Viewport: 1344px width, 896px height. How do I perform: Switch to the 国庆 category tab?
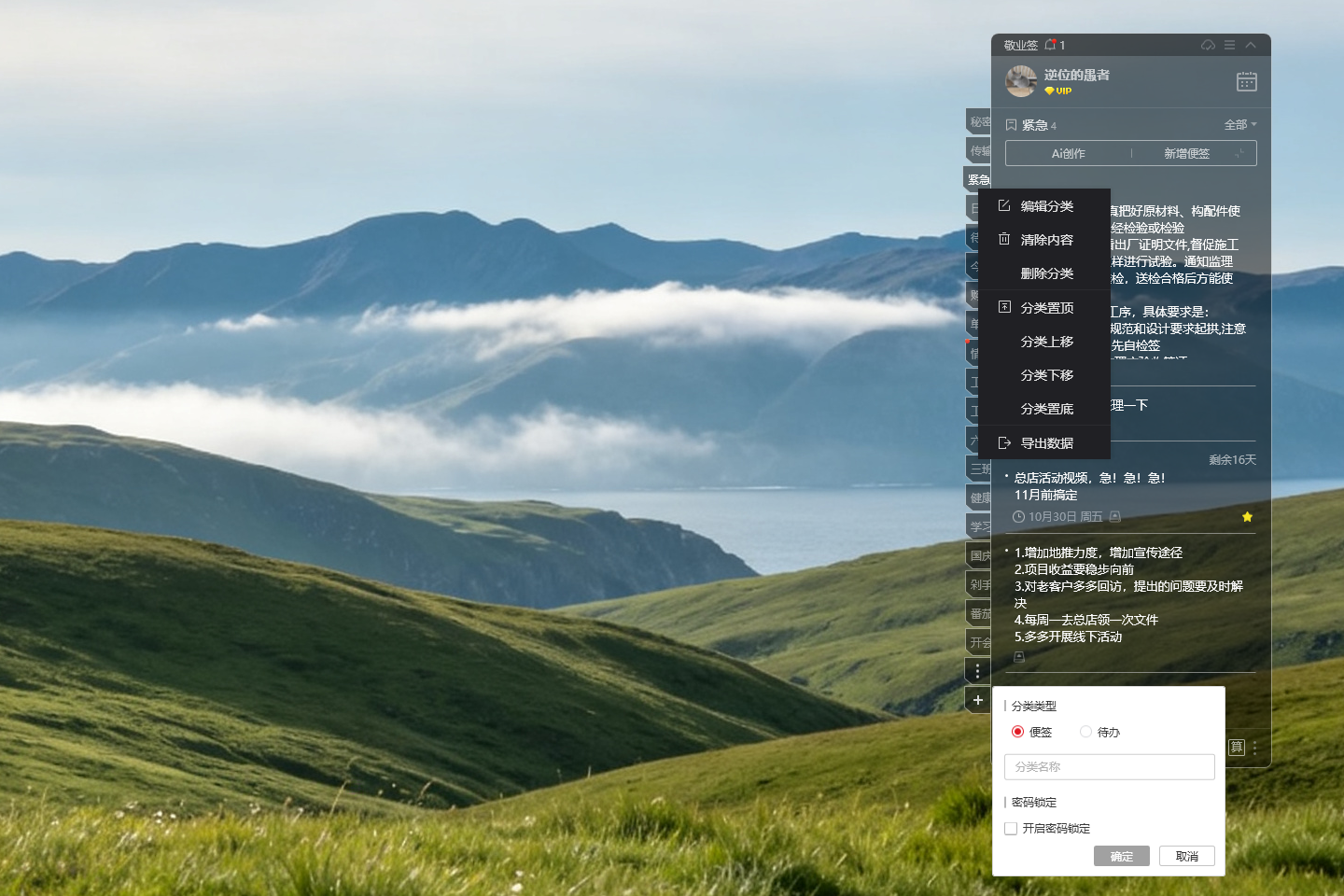pyautogui.click(x=979, y=556)
